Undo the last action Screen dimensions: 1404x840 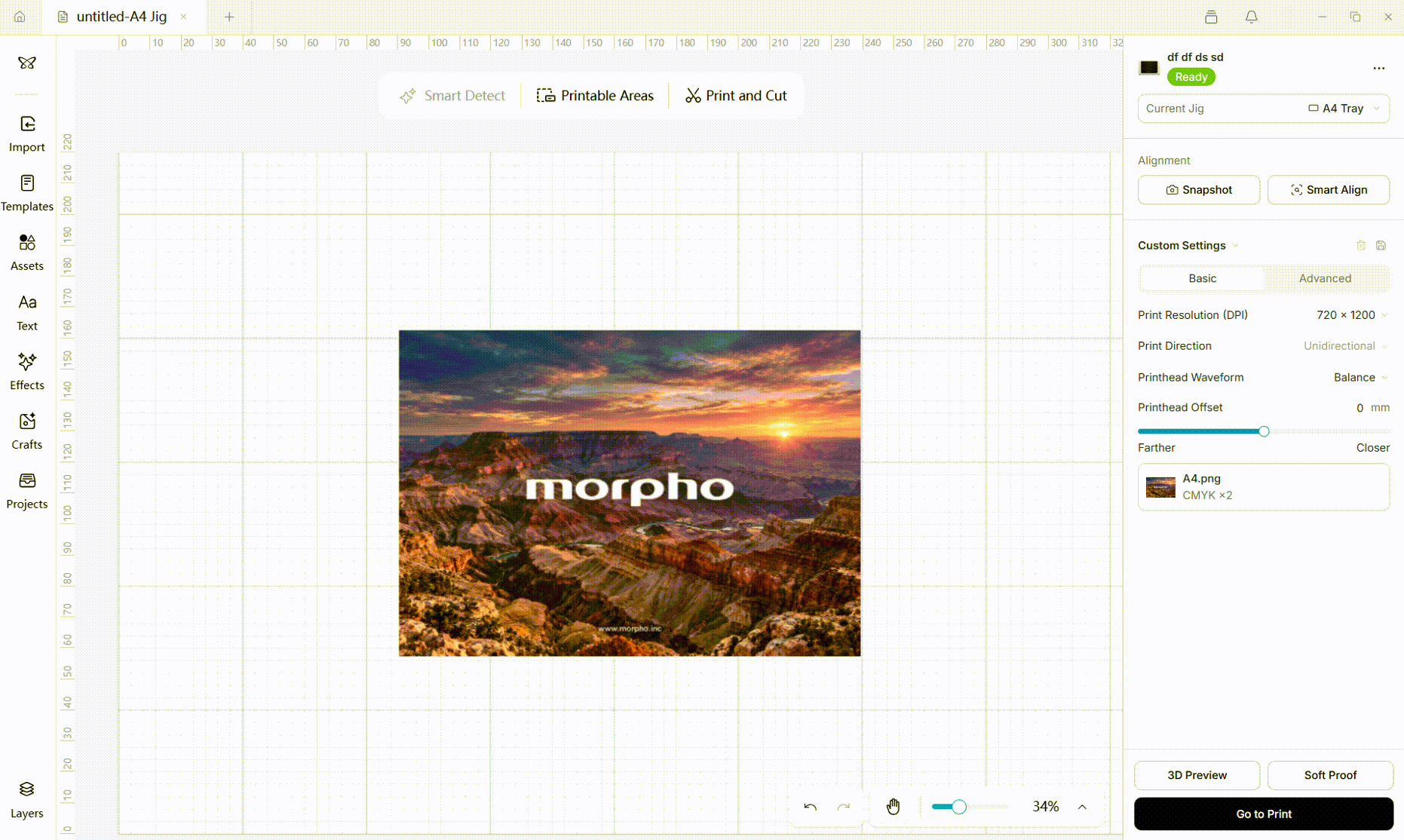click(811, 807)
